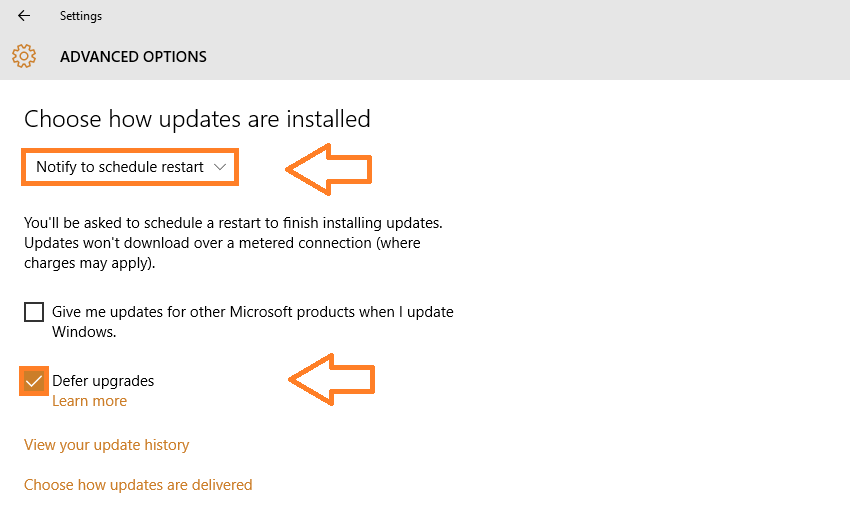Open the Notify to schedule restart dropdown
The height and width of the screenshot is (524, 850).
pyautogui.click(x=130, y=167)
